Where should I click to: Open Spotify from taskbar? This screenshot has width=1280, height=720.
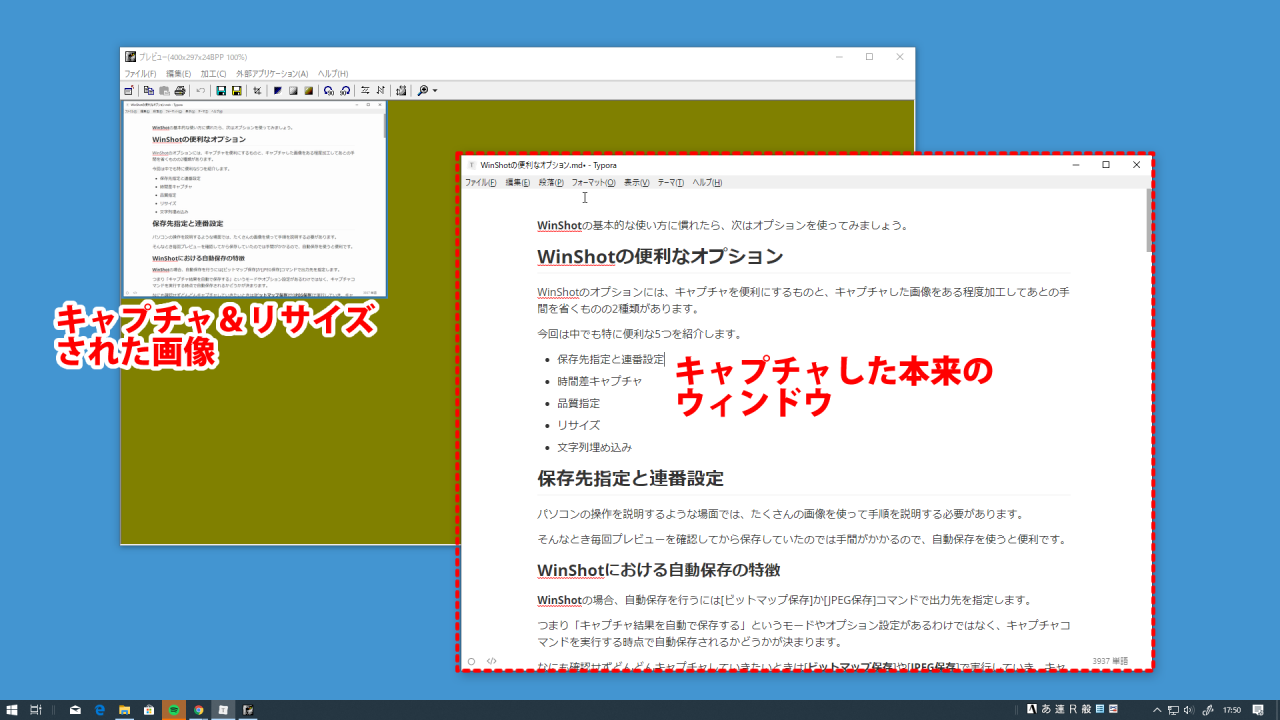point(174,710)
